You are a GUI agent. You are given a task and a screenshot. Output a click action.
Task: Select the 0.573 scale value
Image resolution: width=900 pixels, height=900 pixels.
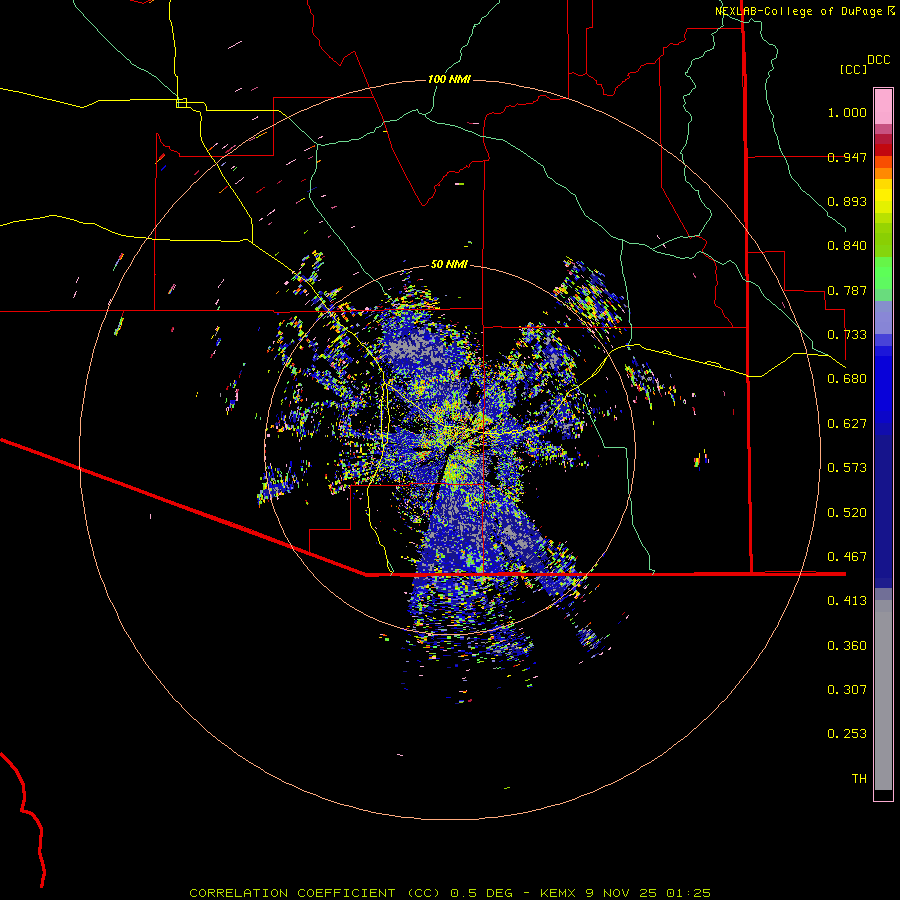[x=847, y=468]
